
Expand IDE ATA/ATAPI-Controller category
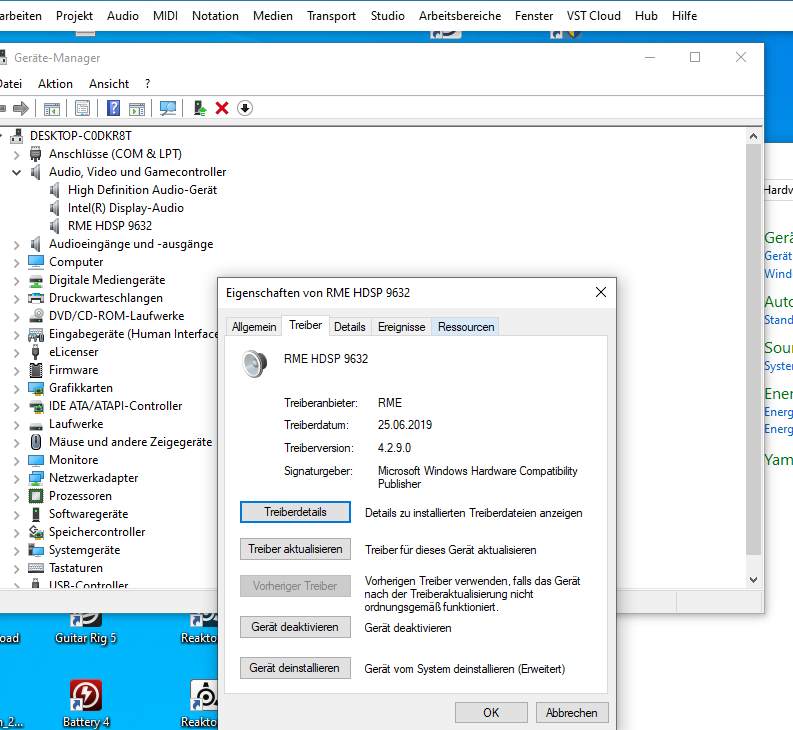(17, 407)
